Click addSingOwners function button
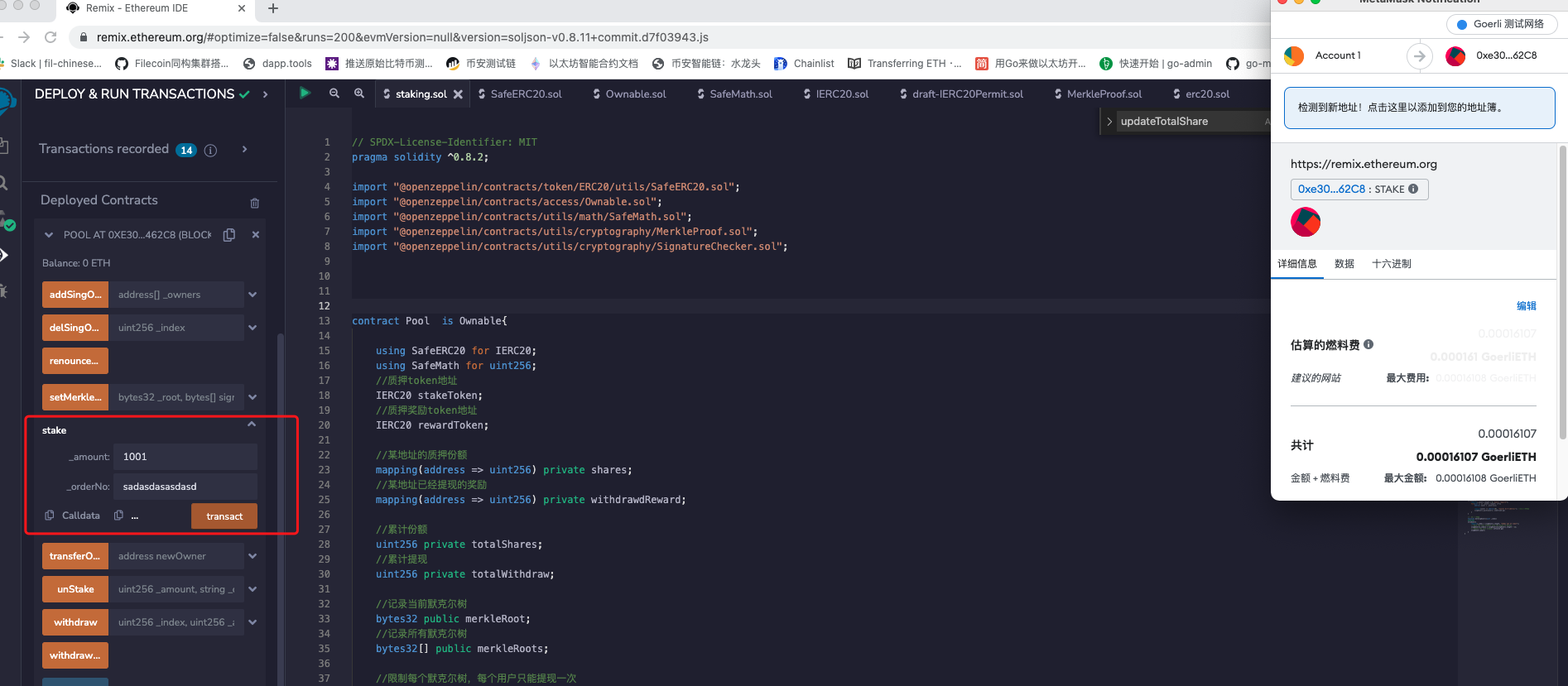Viewport: 1568px width, 686px height. click(x=75, y=295)
